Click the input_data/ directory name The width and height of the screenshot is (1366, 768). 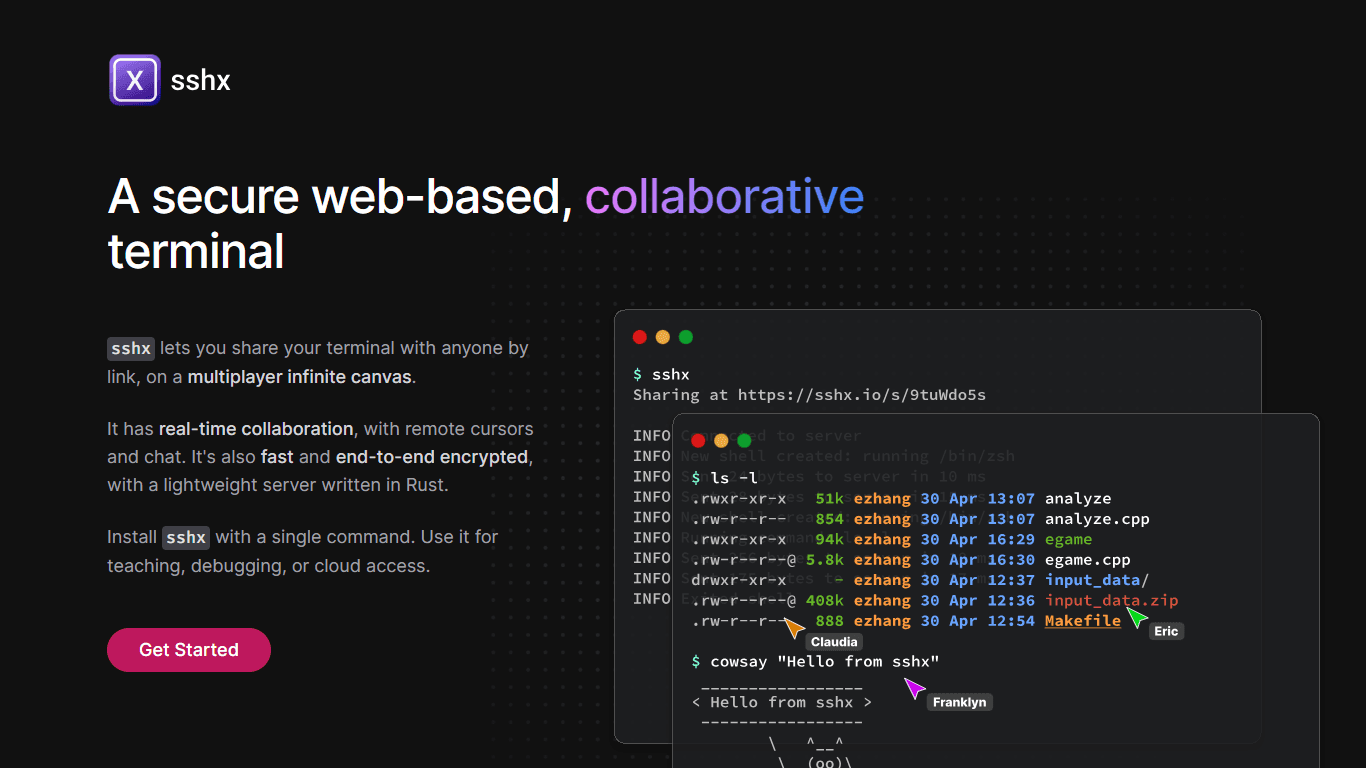click(1097, 580)
